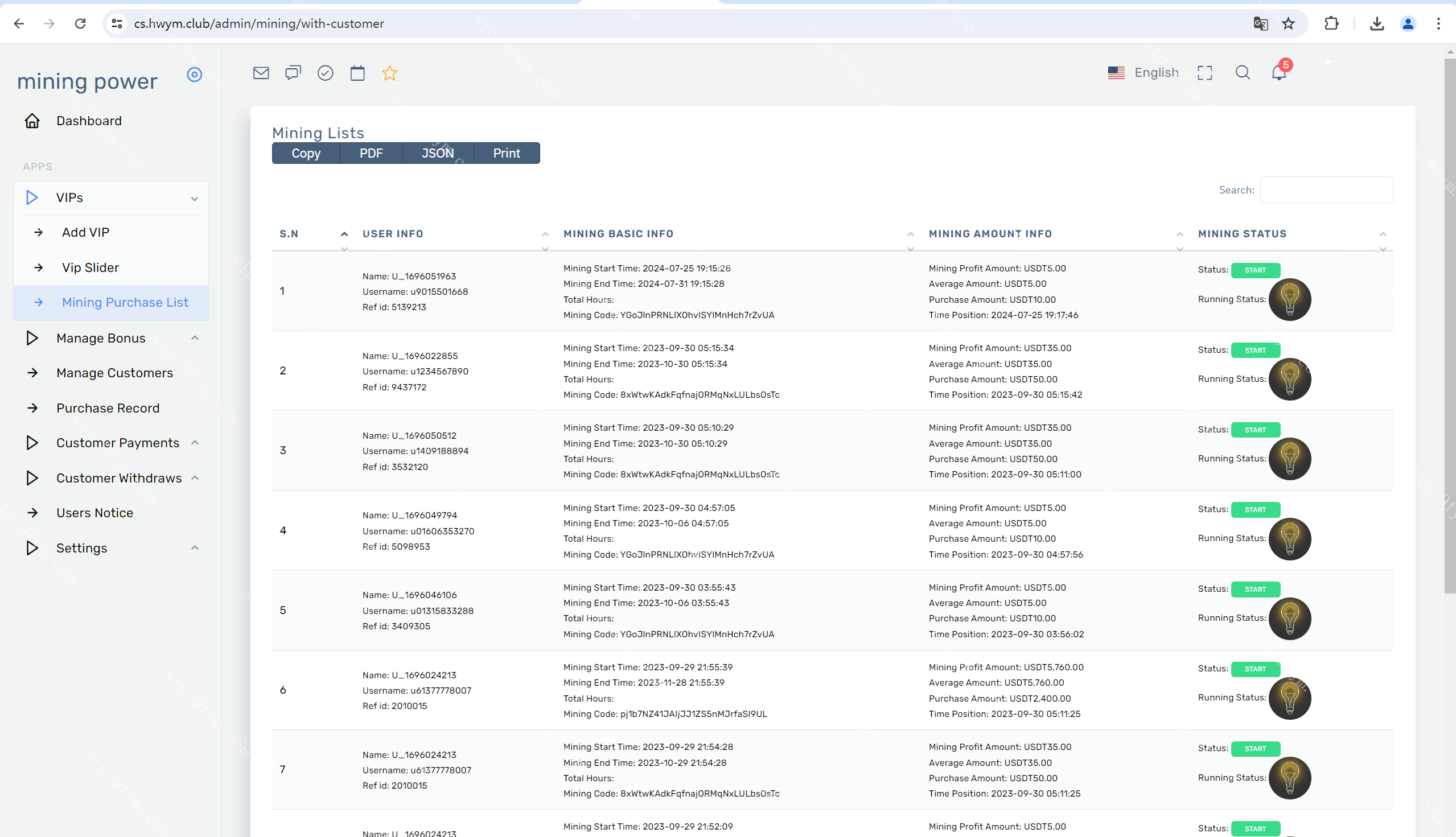Click the yellow star favorites icon
This screenshot has width=1456, height=837.
click(x=390, y=73)
